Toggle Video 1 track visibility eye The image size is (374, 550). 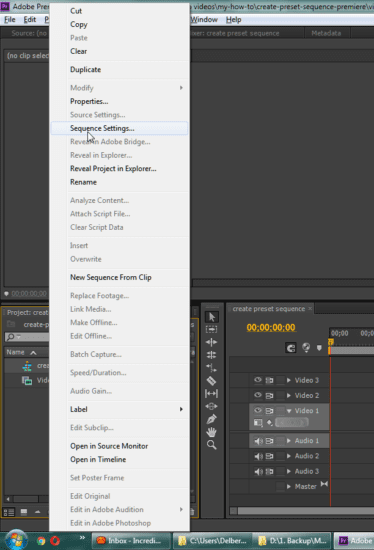pos(258,410)
